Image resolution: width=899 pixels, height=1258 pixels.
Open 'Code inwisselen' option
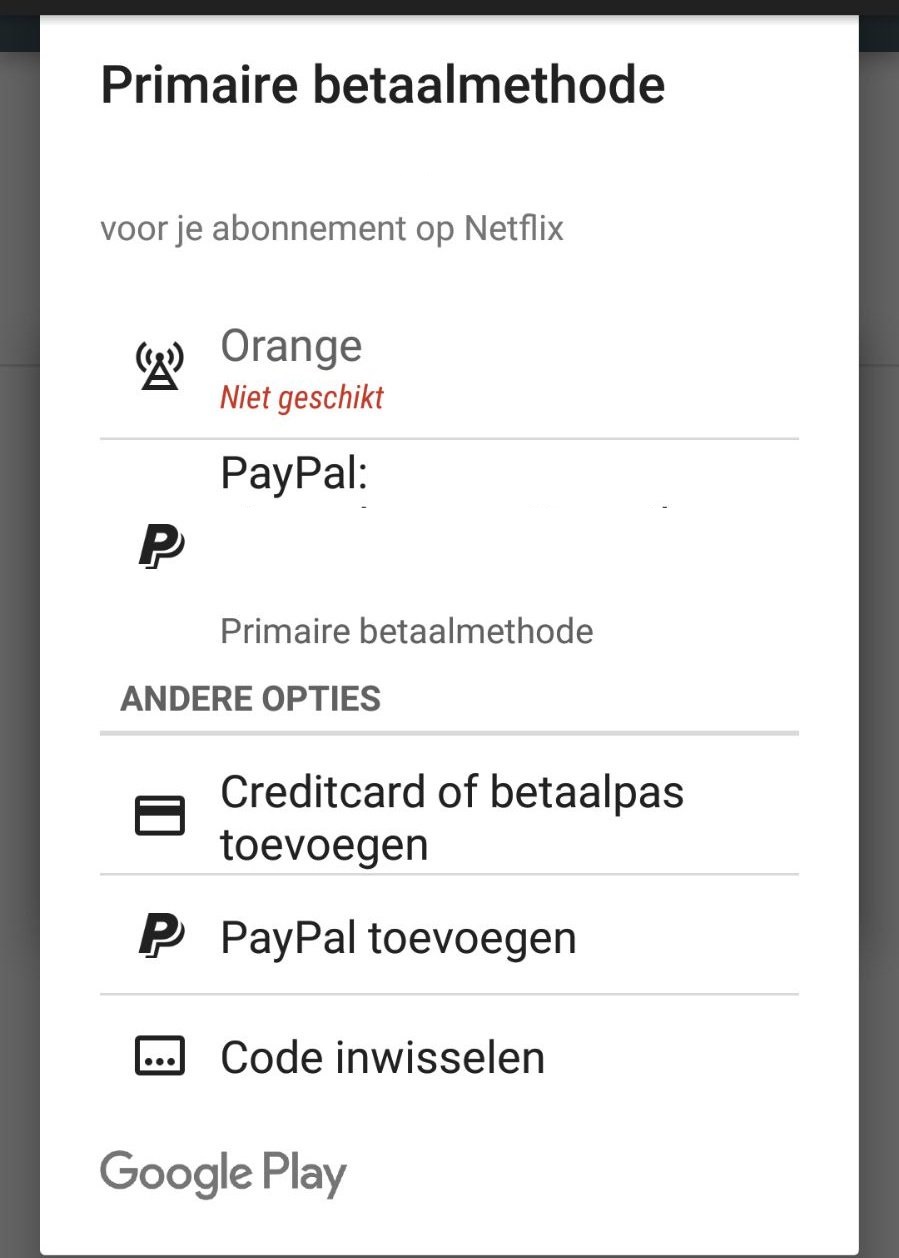click(x=382, y=1058)
